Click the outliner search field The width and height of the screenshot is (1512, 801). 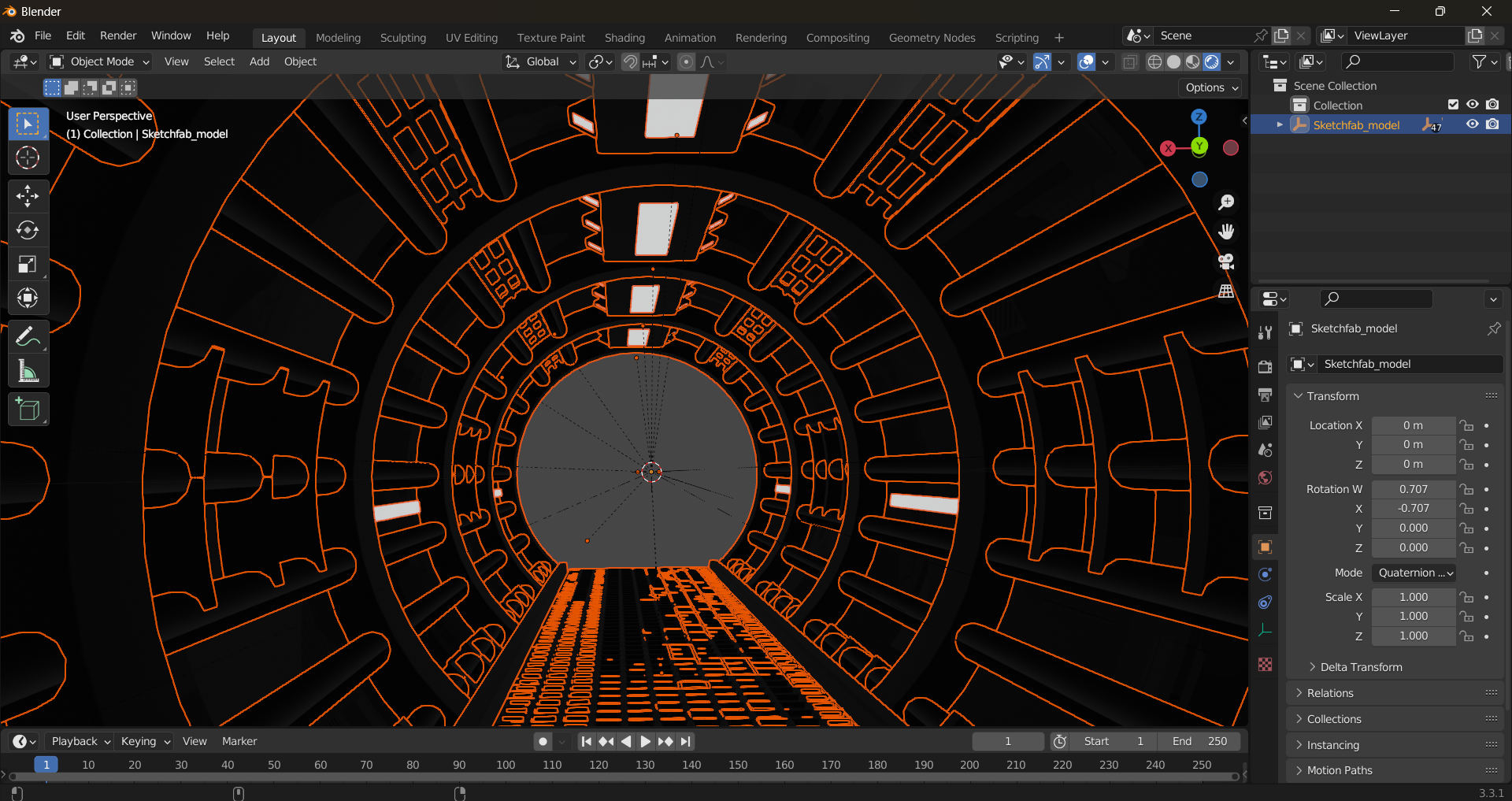point(1398,61)
